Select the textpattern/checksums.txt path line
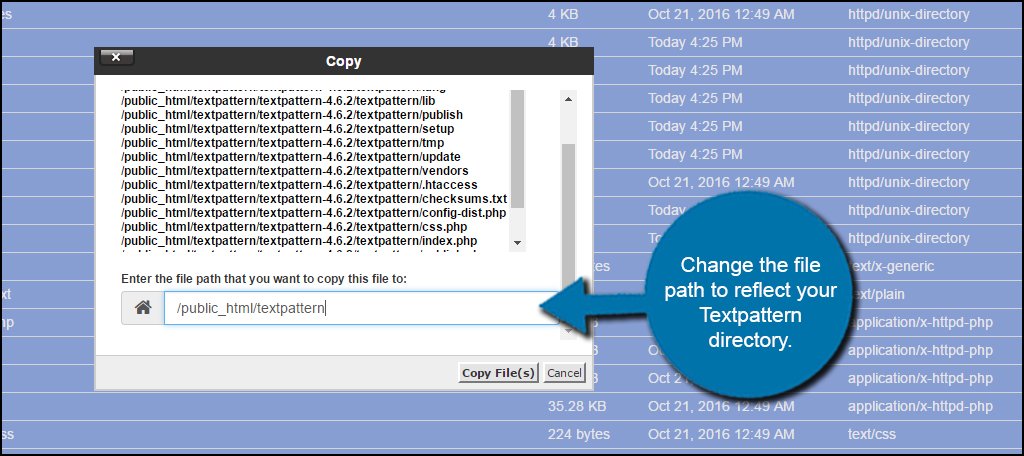The height and width of the screenshot is (456, 1024). (x=314, y=199)
